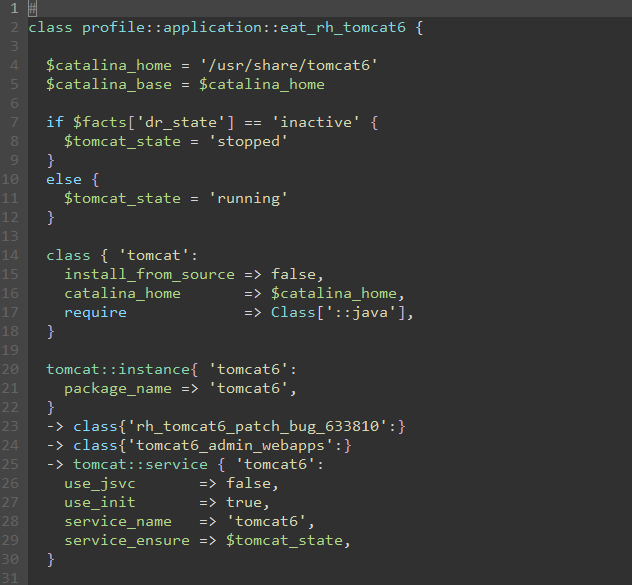
Task: Click 'use_jsvc' parameter name
Action: [x=100, y=484]
